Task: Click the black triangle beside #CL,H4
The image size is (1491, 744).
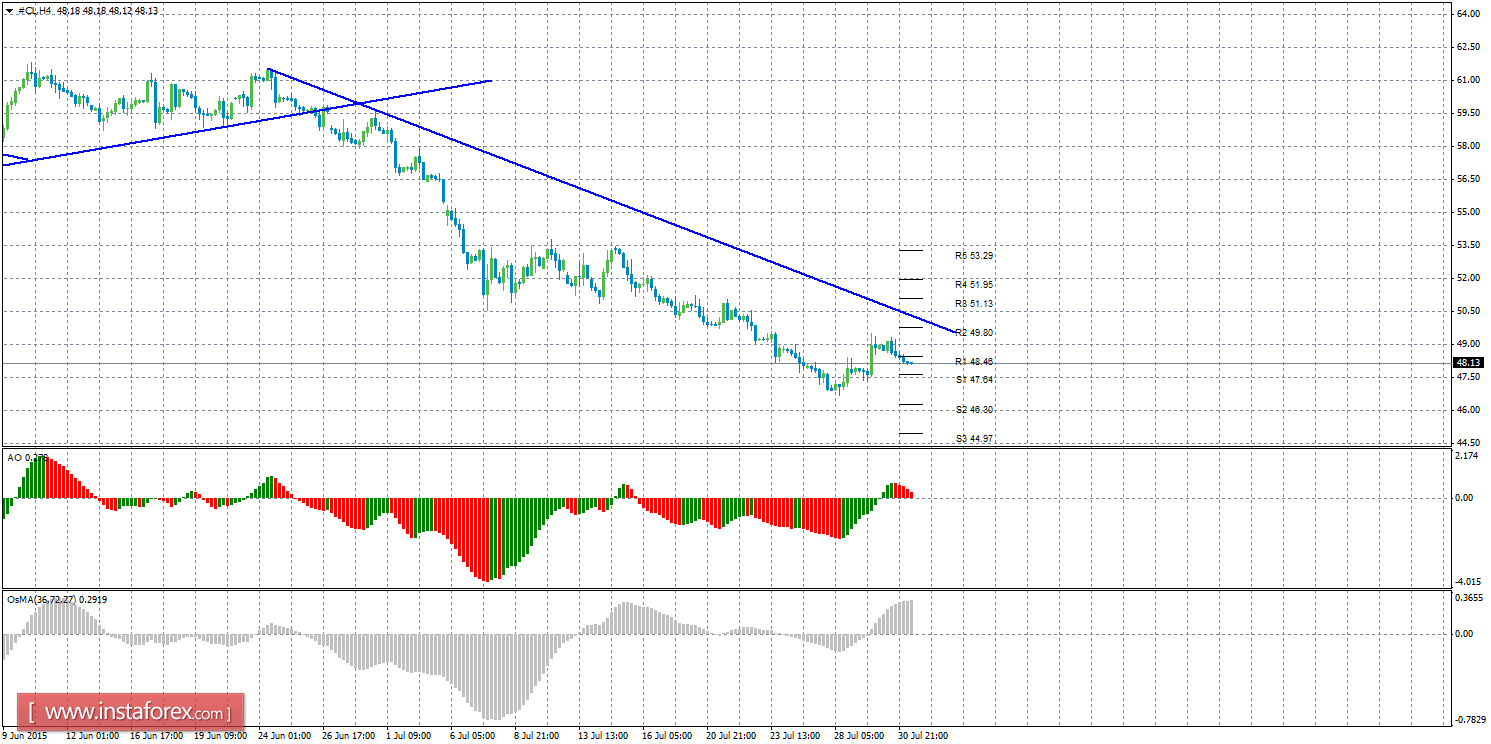Action: click(9, 10)
